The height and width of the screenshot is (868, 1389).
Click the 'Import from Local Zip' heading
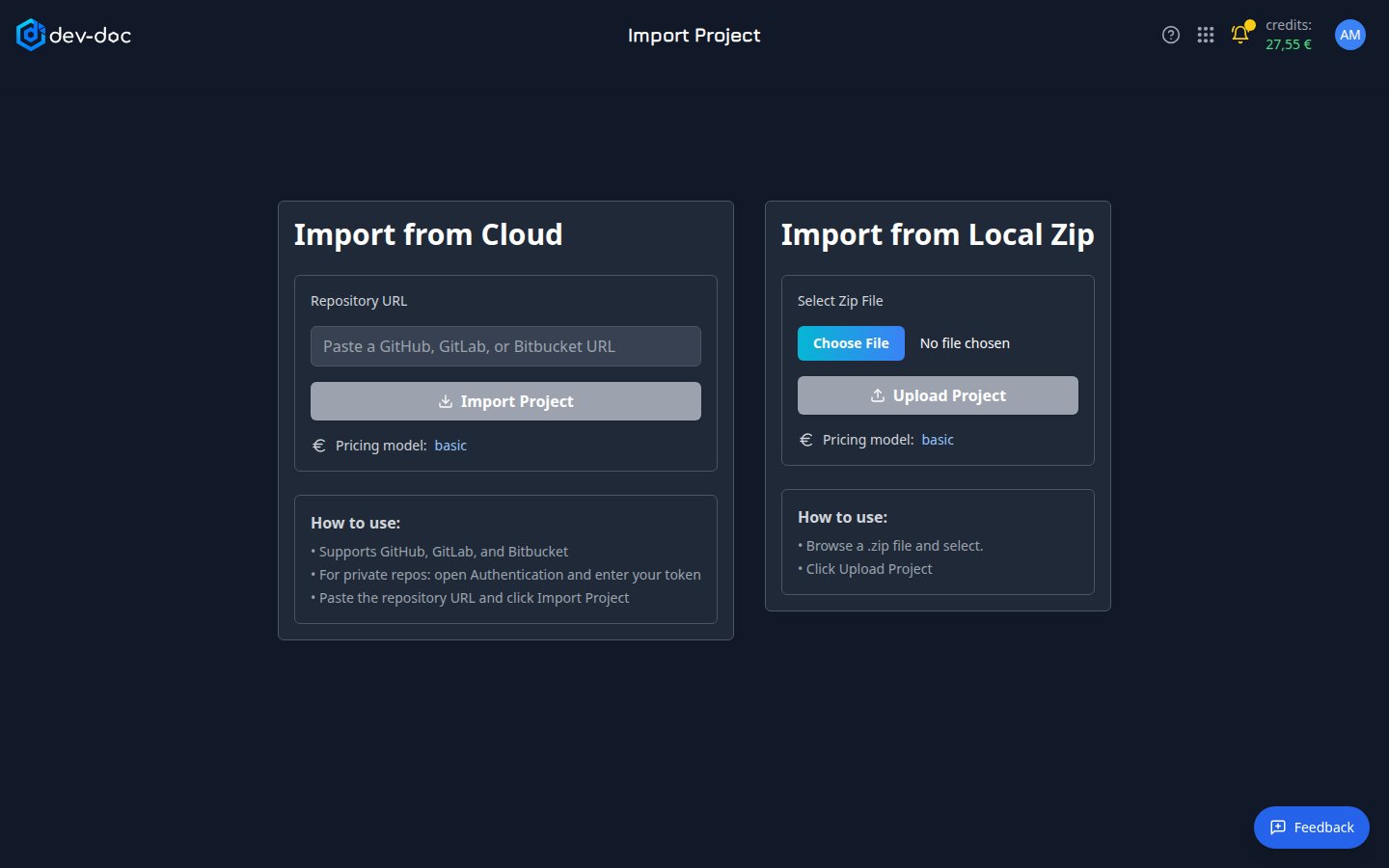938,234
